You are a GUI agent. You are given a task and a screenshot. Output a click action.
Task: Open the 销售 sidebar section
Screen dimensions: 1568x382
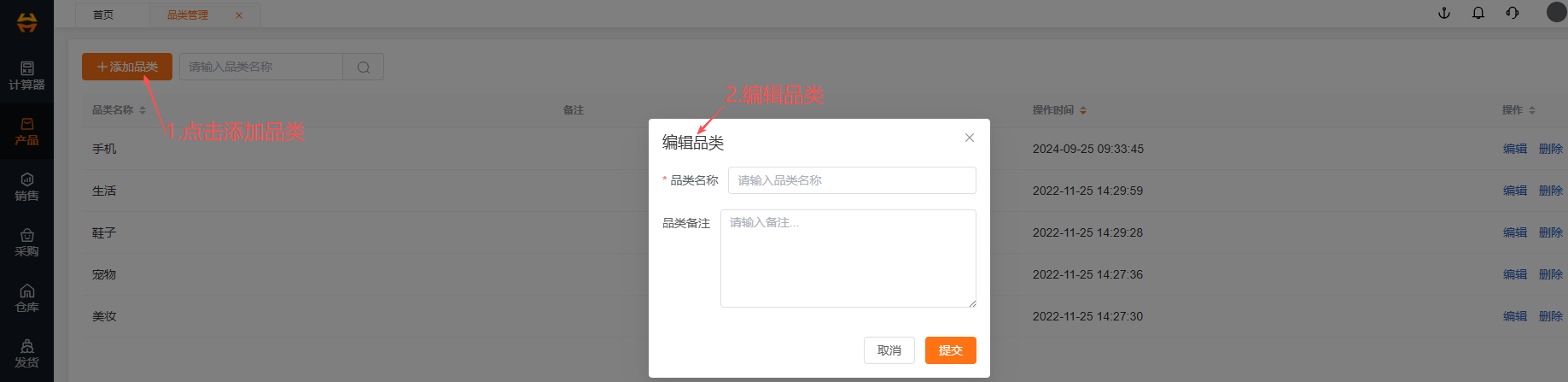[x=26, y=186]
